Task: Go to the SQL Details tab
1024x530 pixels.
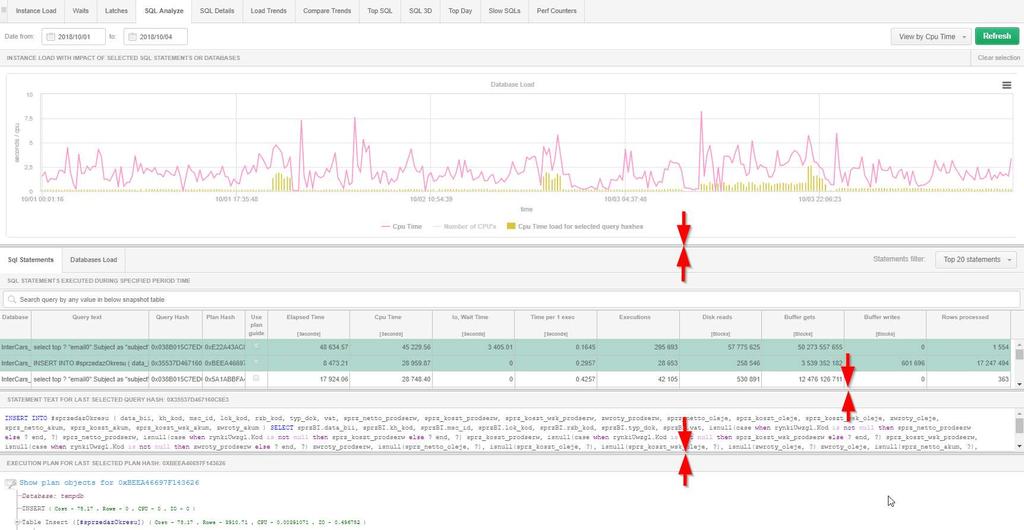Action: tap(217, 11)
